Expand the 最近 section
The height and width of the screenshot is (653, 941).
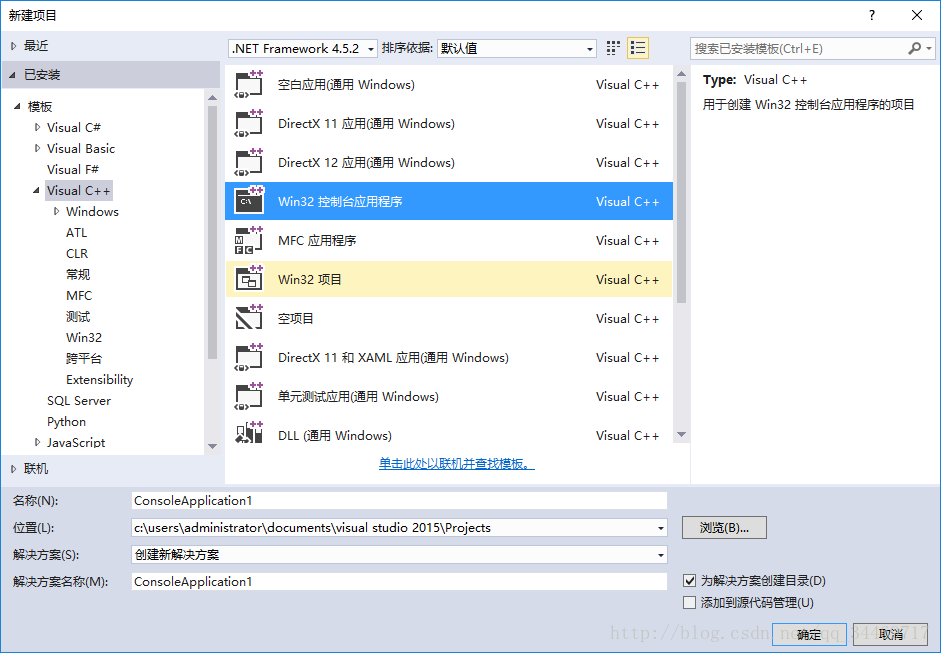coord(13,46)
